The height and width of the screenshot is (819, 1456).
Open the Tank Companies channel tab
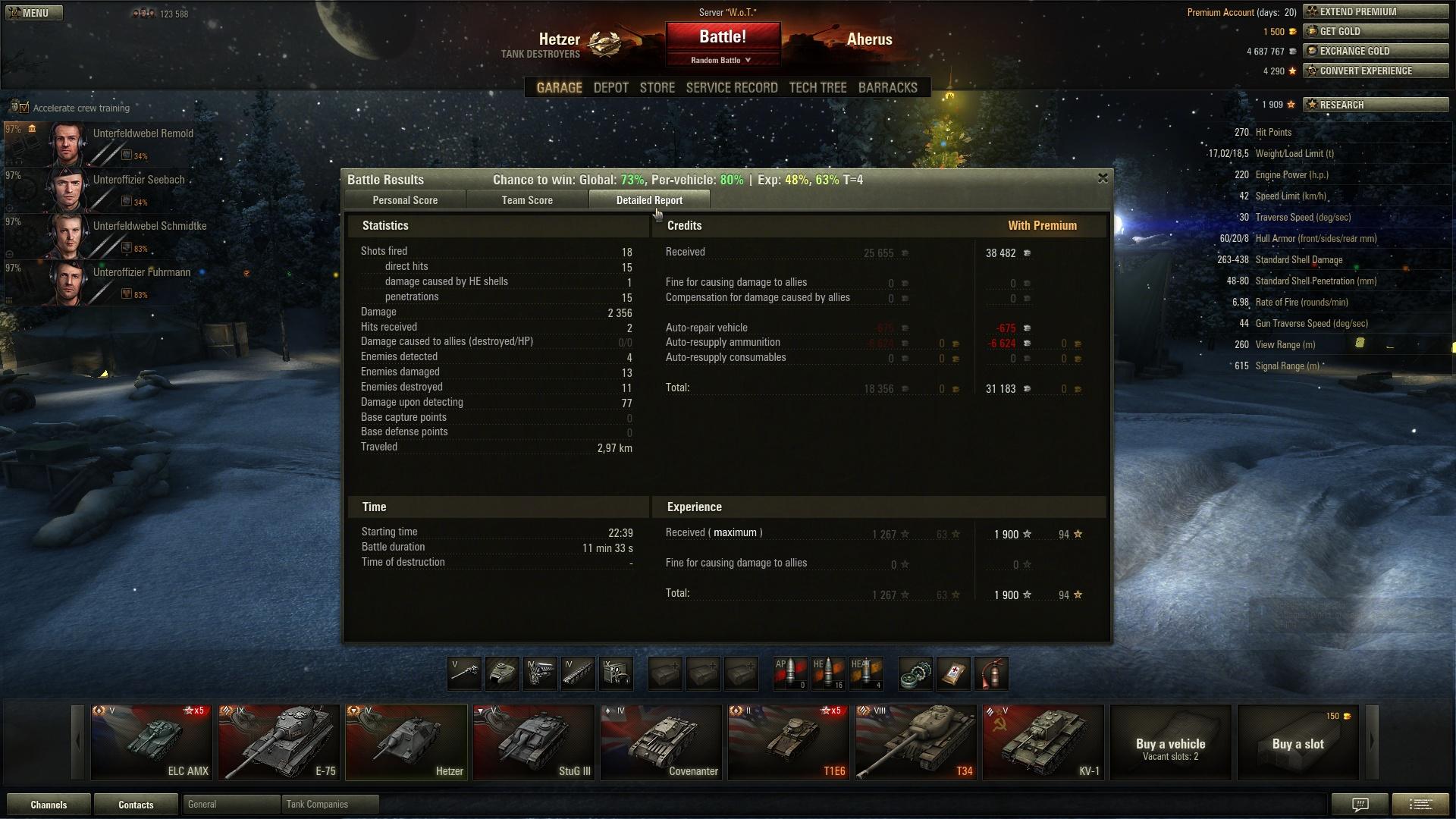coord(330,805)
